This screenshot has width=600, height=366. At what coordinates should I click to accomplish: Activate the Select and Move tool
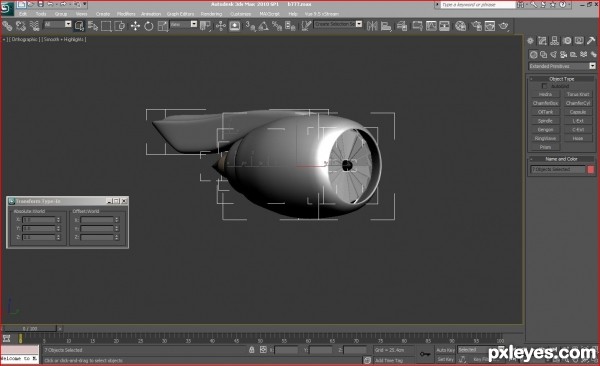[135, 26]
